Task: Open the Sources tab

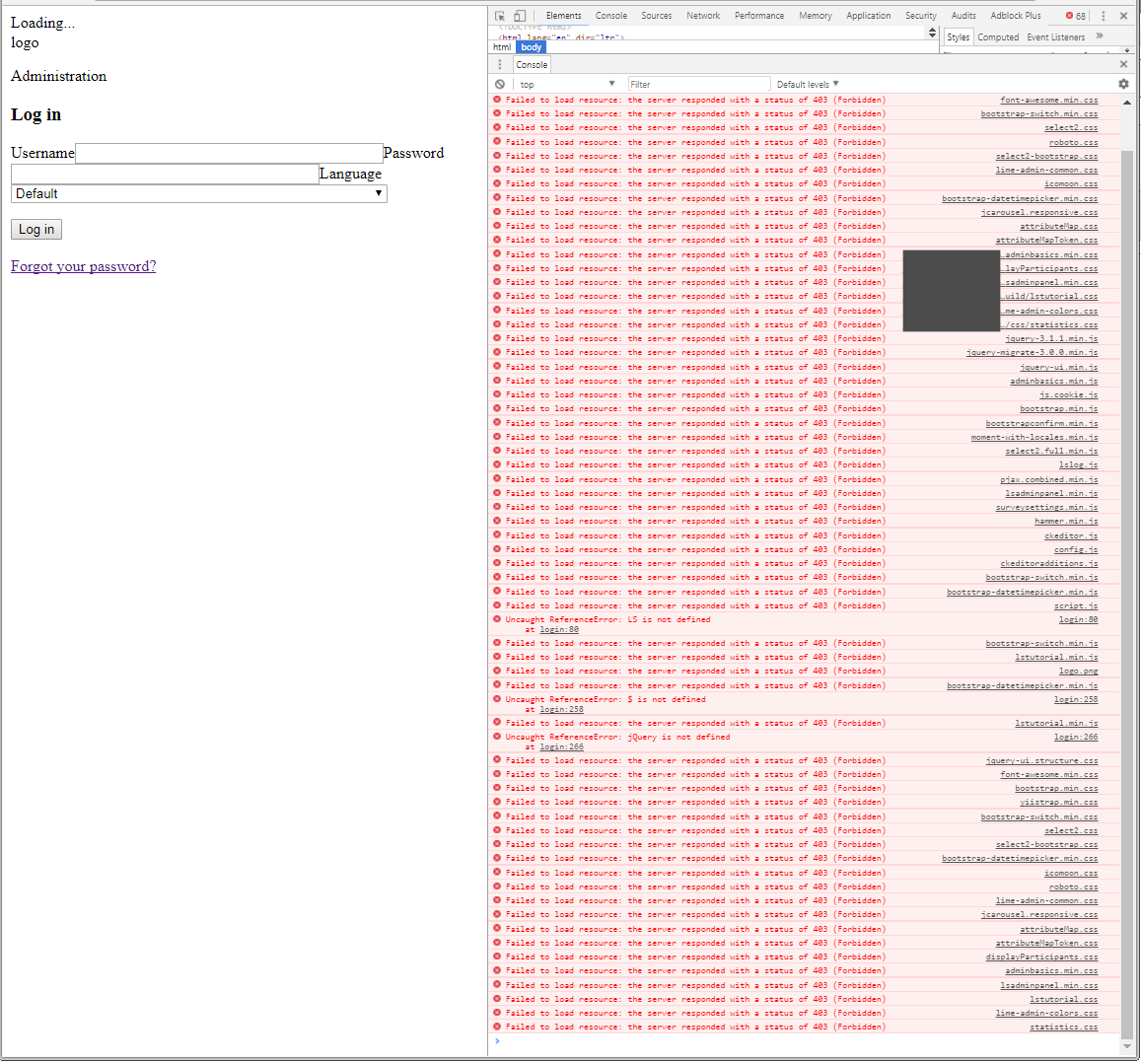Action: pyautogui.click(x=657, y=16)
